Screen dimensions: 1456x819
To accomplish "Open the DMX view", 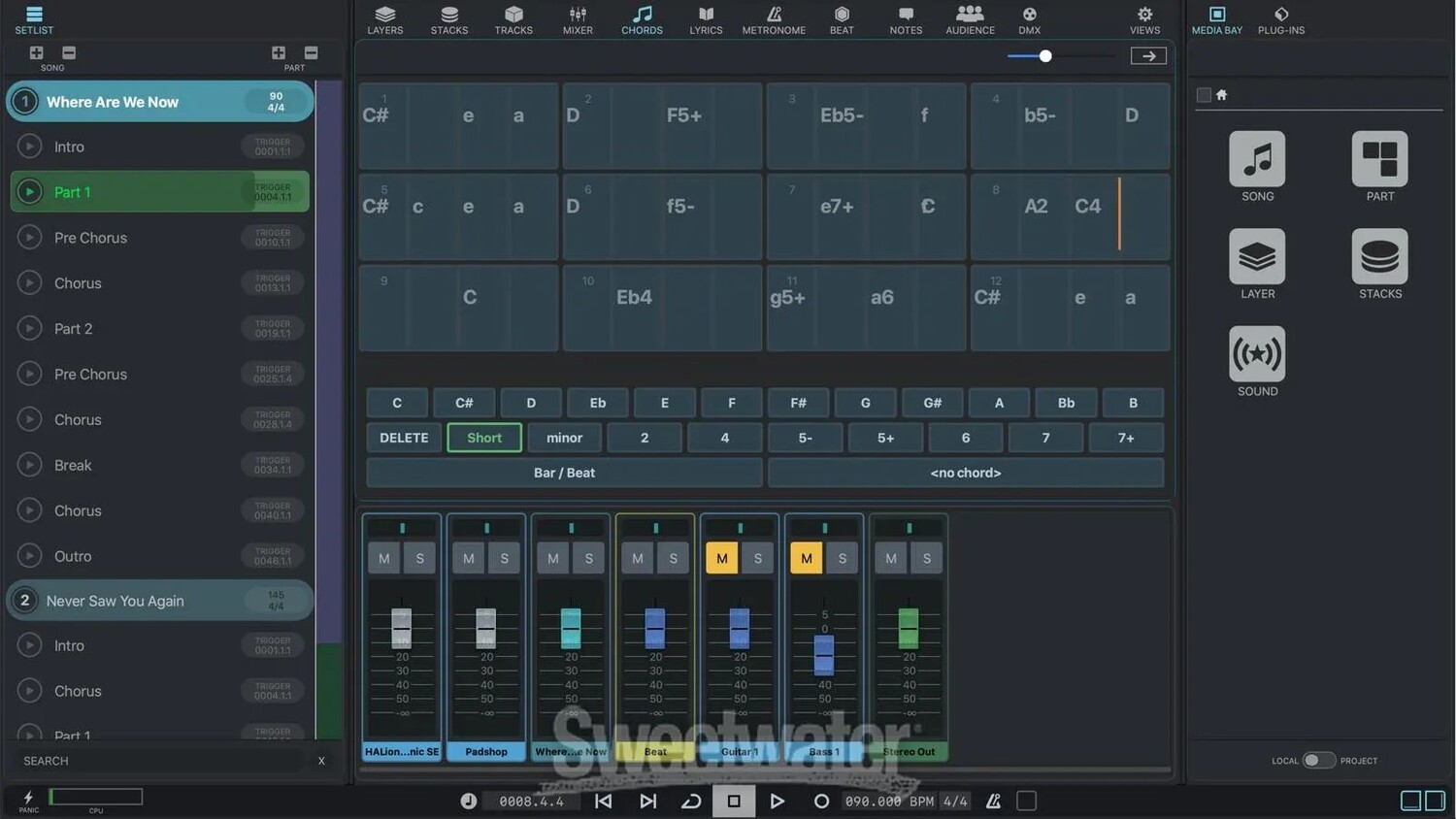I will click(x=1029, y=19).
